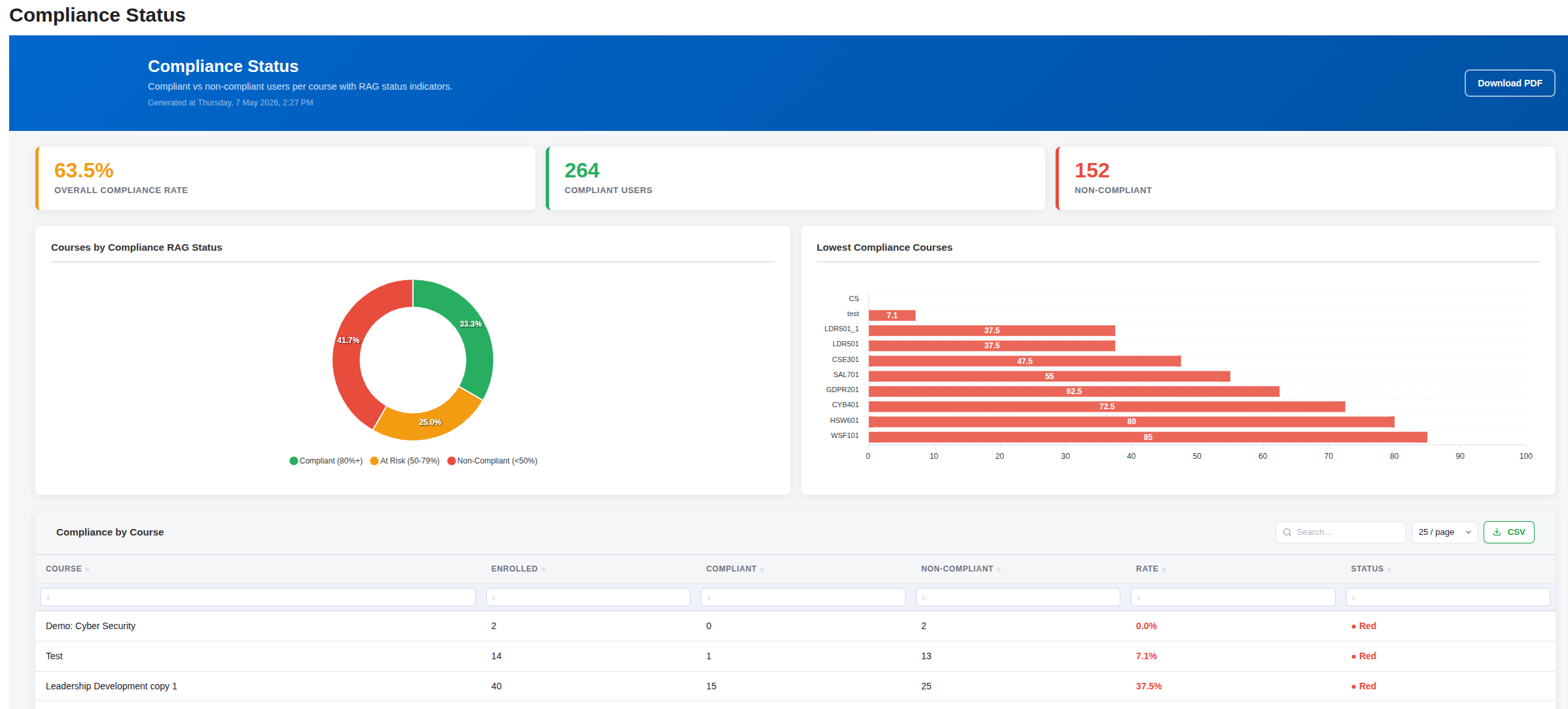Click the 264 Compliant Users card

pos(795,179)
